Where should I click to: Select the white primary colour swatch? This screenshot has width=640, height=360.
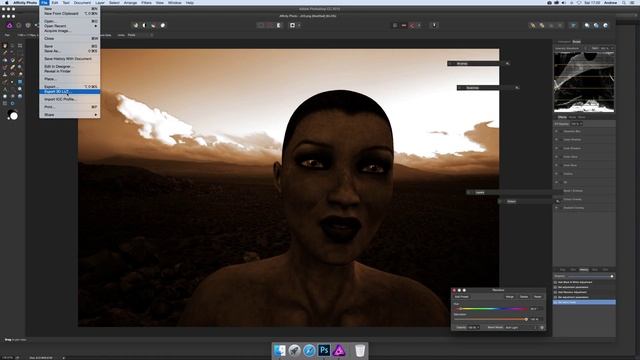(14, 116)
